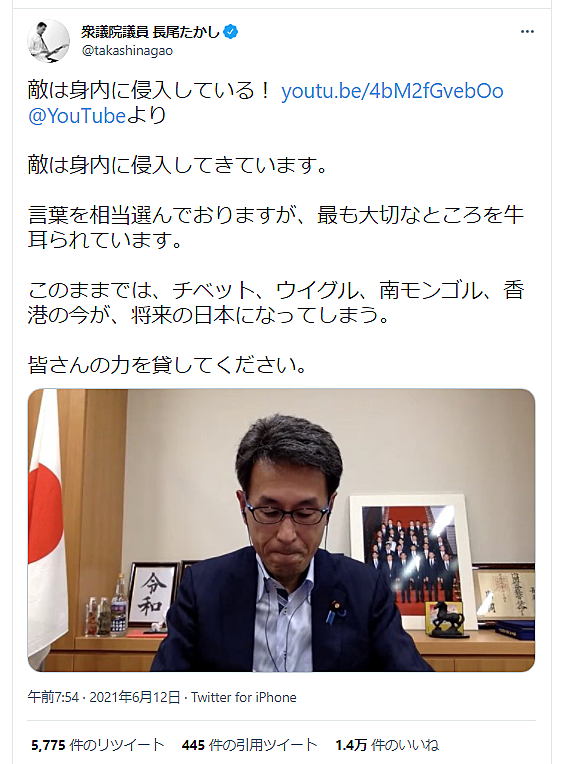The image size is (564, 764).
Task: Click the 2021年6月12日 date text
Action: click(135, 697)
